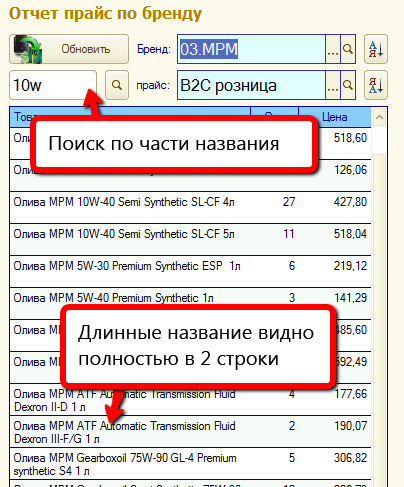Click the 10w search text field

53,85
